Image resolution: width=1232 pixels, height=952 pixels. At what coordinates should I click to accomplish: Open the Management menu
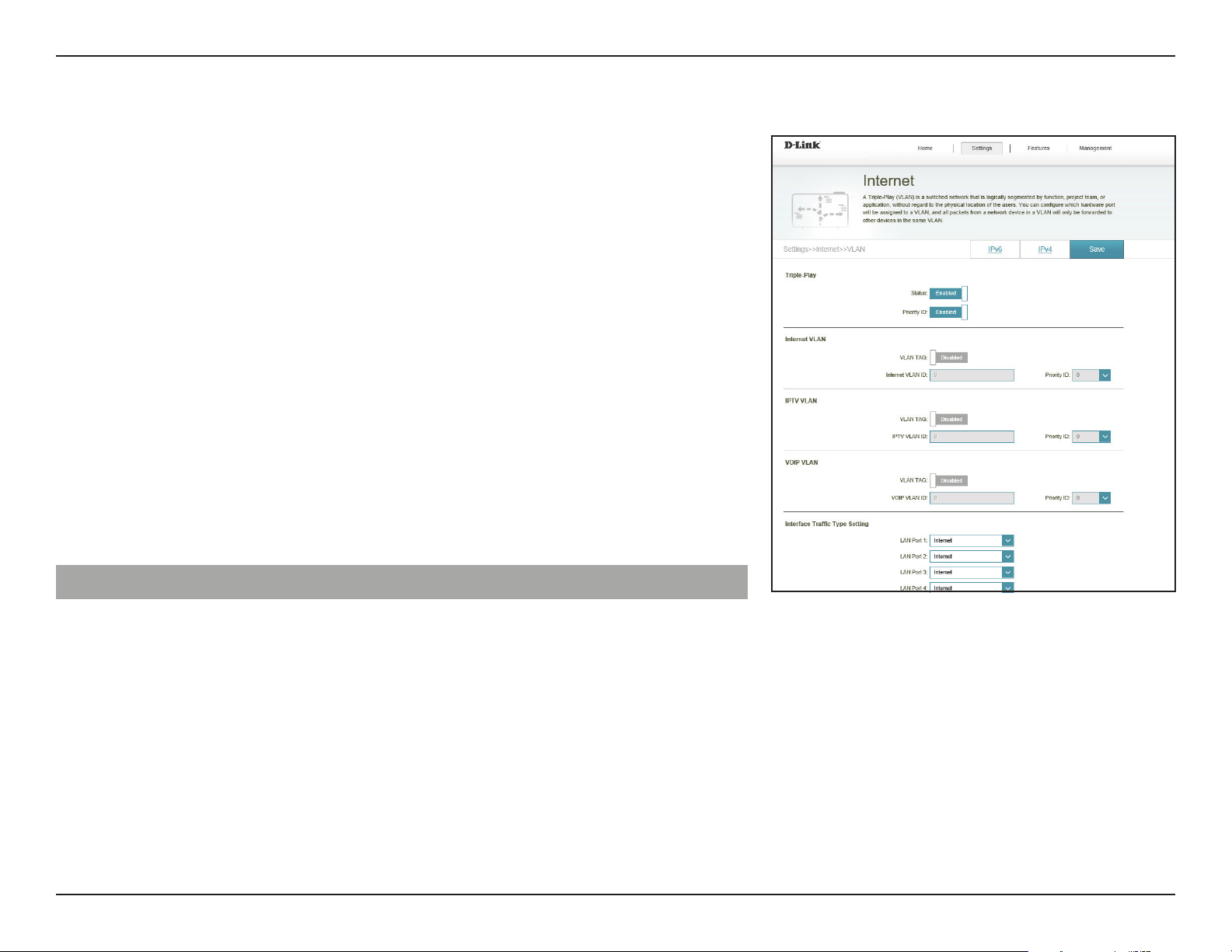tap(1095, 148)
